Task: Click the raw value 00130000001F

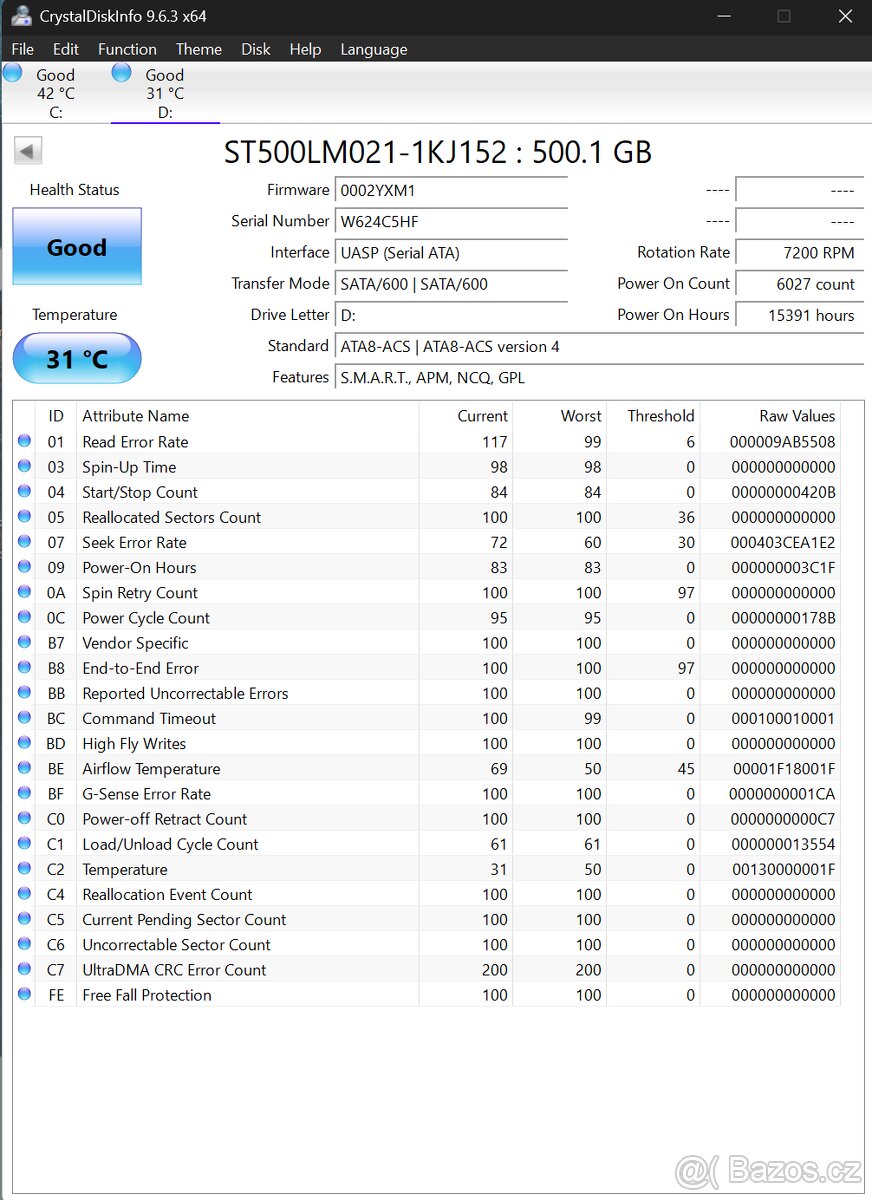Action: (783, 869)
